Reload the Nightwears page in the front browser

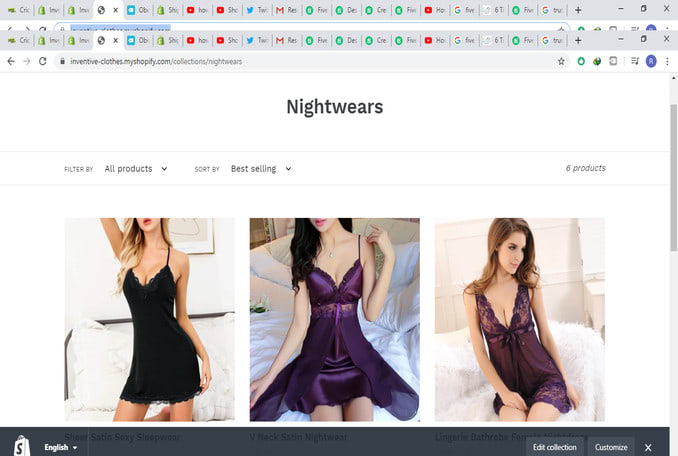pyautogui.click(x=42, y=61)
